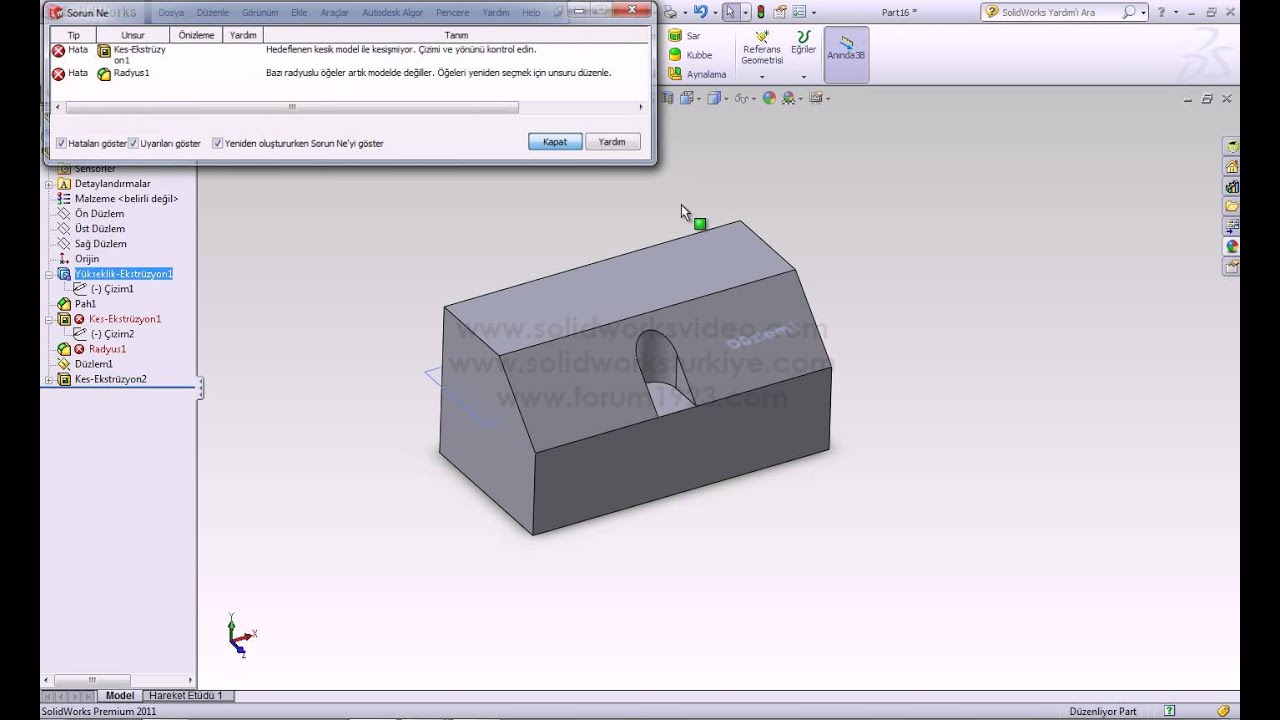Image resolution: width=1280 pixels, height=720 pixels.
Task: Open Undo history dropdown arrow
Action: click(714, 12)
